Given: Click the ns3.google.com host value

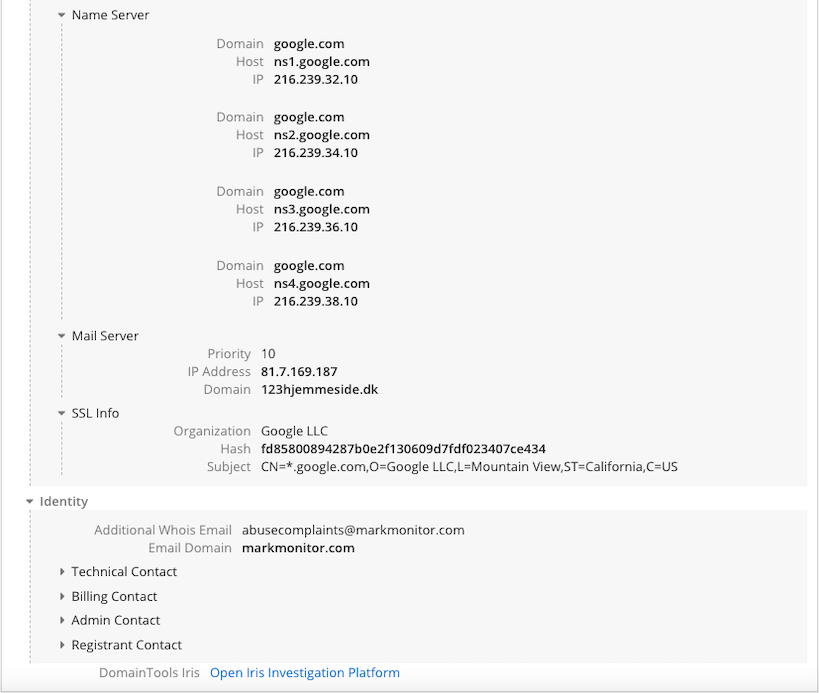Looking at the screenshot, I should pos(321,210).
